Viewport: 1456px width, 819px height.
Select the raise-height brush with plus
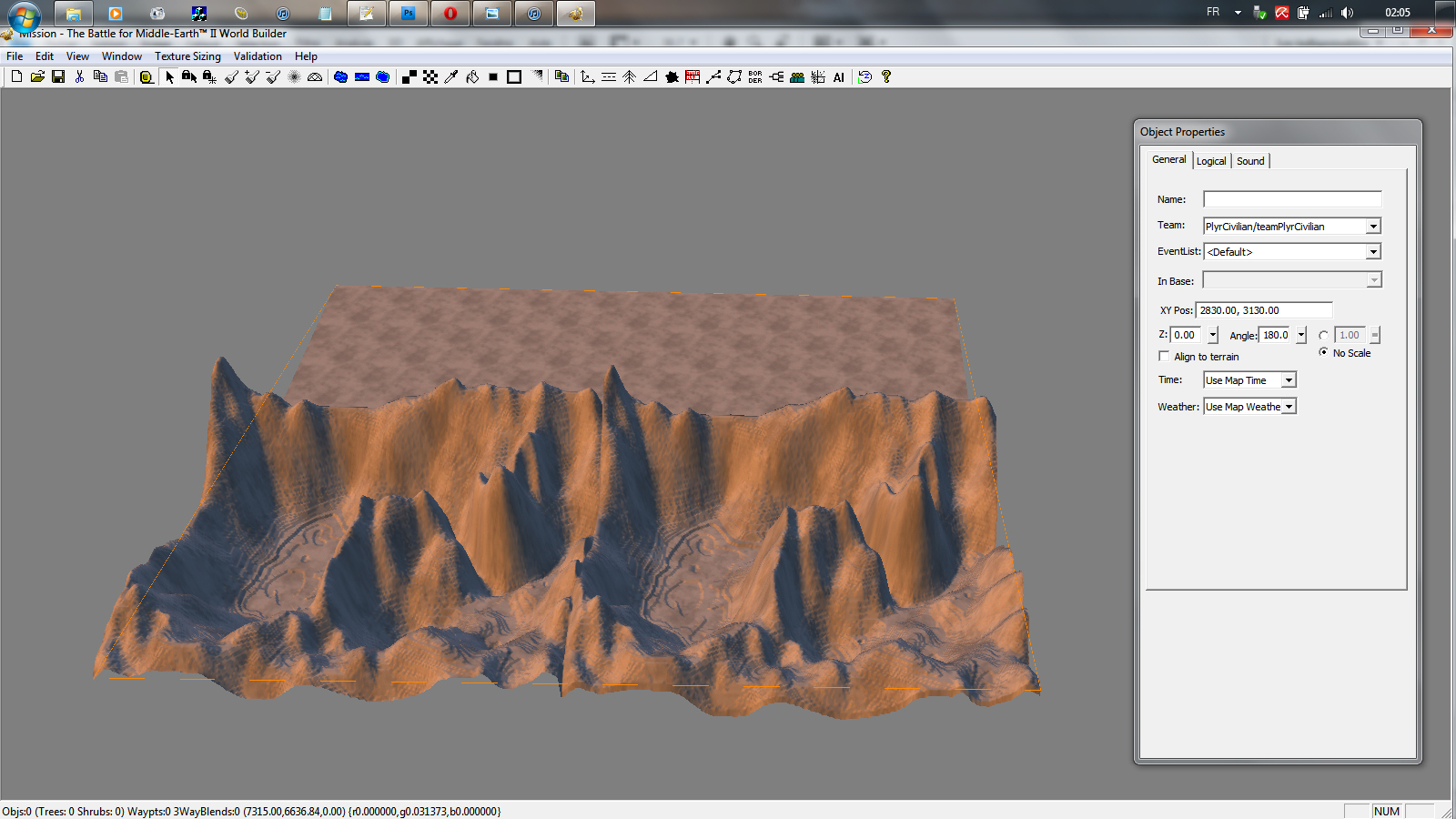tap(252, 77)
